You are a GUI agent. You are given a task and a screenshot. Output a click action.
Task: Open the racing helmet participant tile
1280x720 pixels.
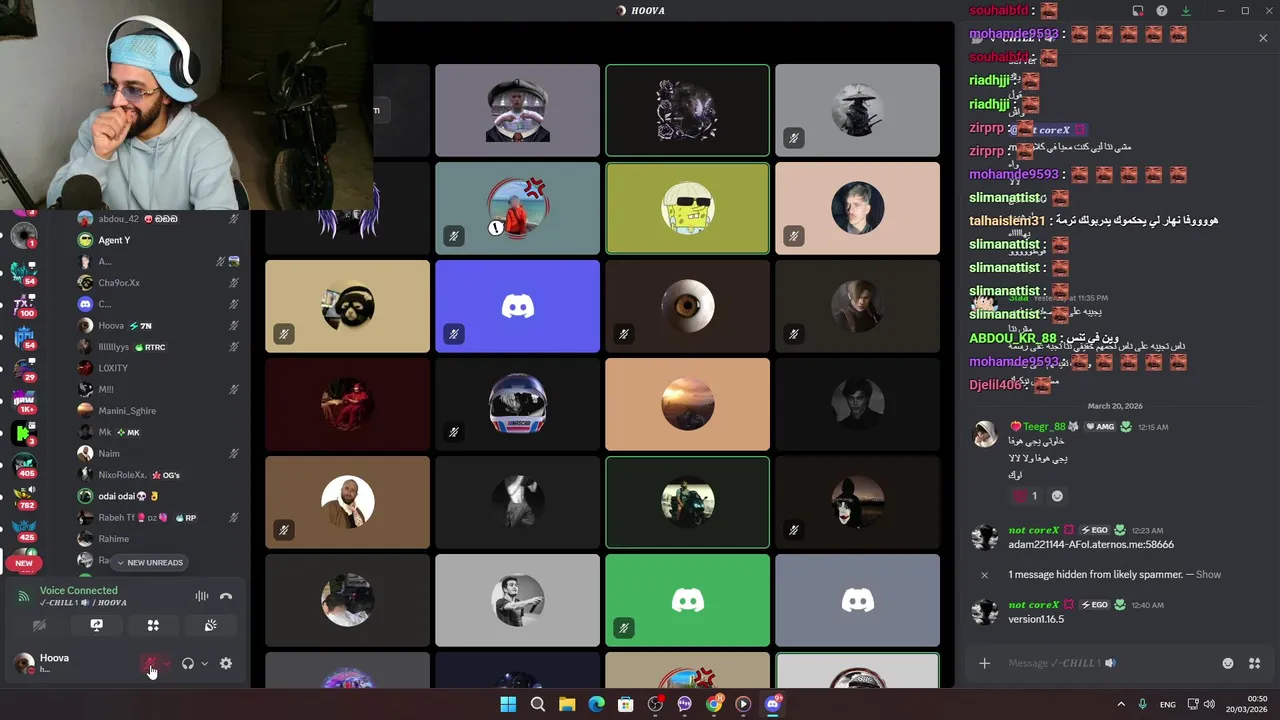pyautogui.click(x=517, y=404)
